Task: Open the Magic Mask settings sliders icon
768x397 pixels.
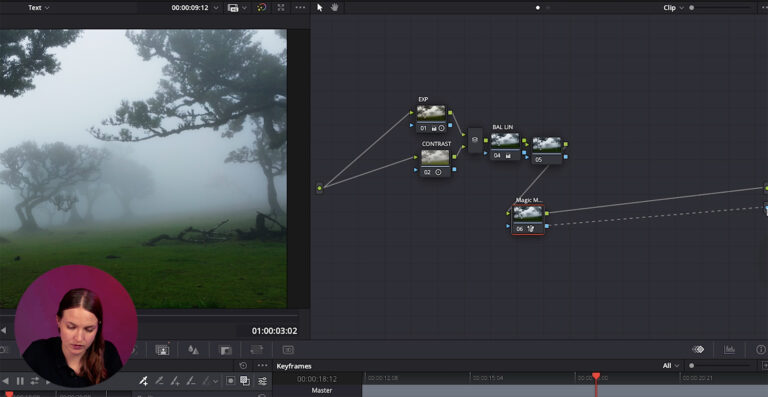Action: click(263, 381)
